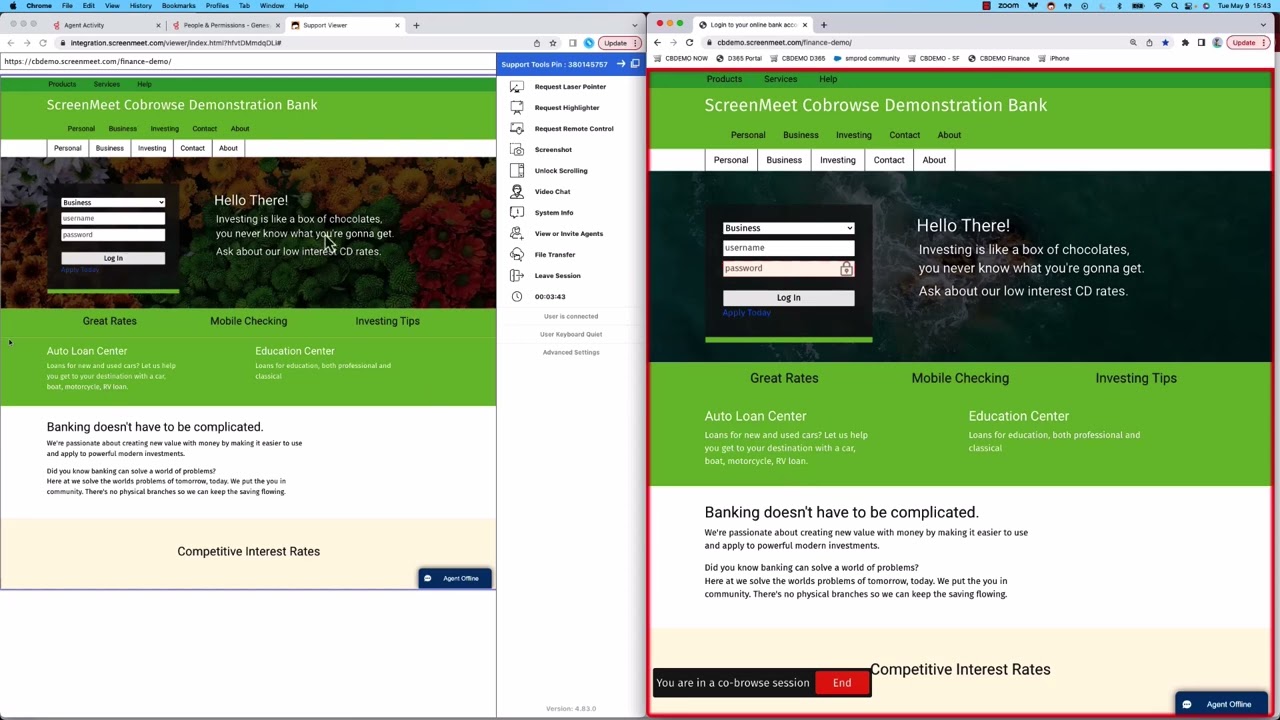Image resolution: width=1280 pixels, height=720 pixels.
Task: Switch to the Agent Activity tab
Action: pos(107,25)
